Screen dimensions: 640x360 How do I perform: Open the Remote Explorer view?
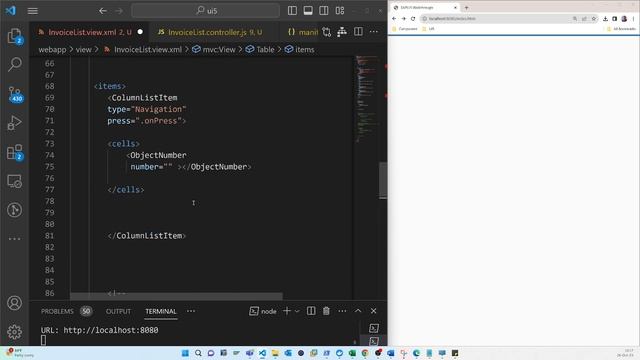[x=15, y=181]
